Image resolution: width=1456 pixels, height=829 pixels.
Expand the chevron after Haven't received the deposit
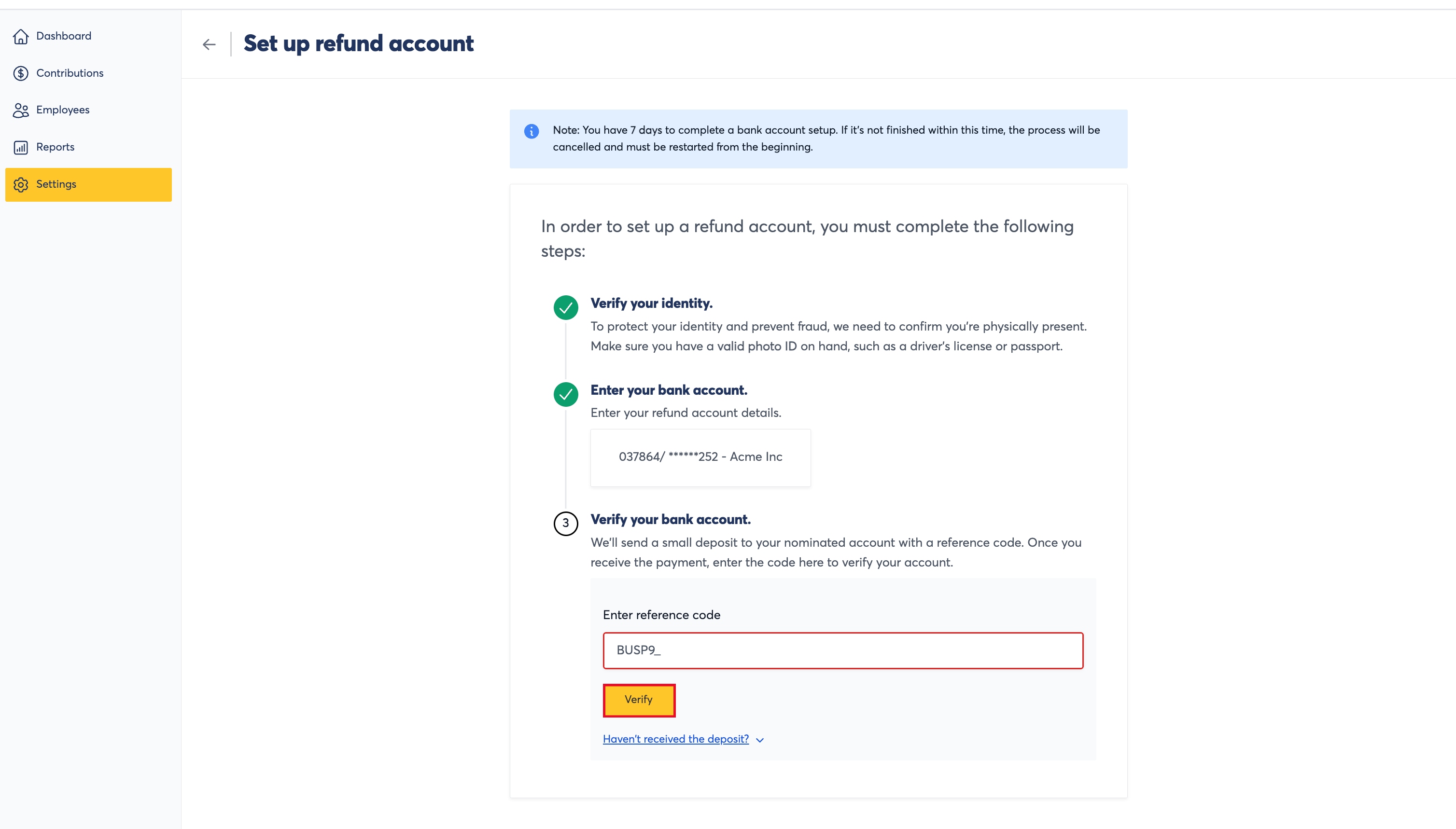(x=759, y=740)
